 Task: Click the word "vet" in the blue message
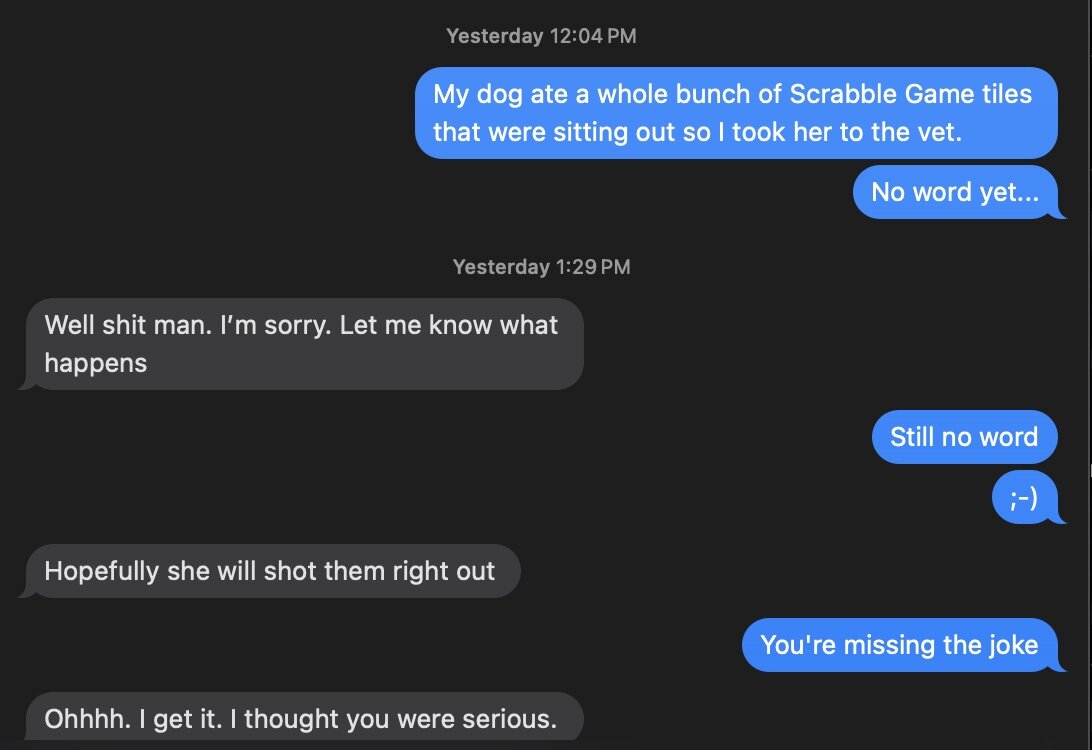(x=939, y=132)
